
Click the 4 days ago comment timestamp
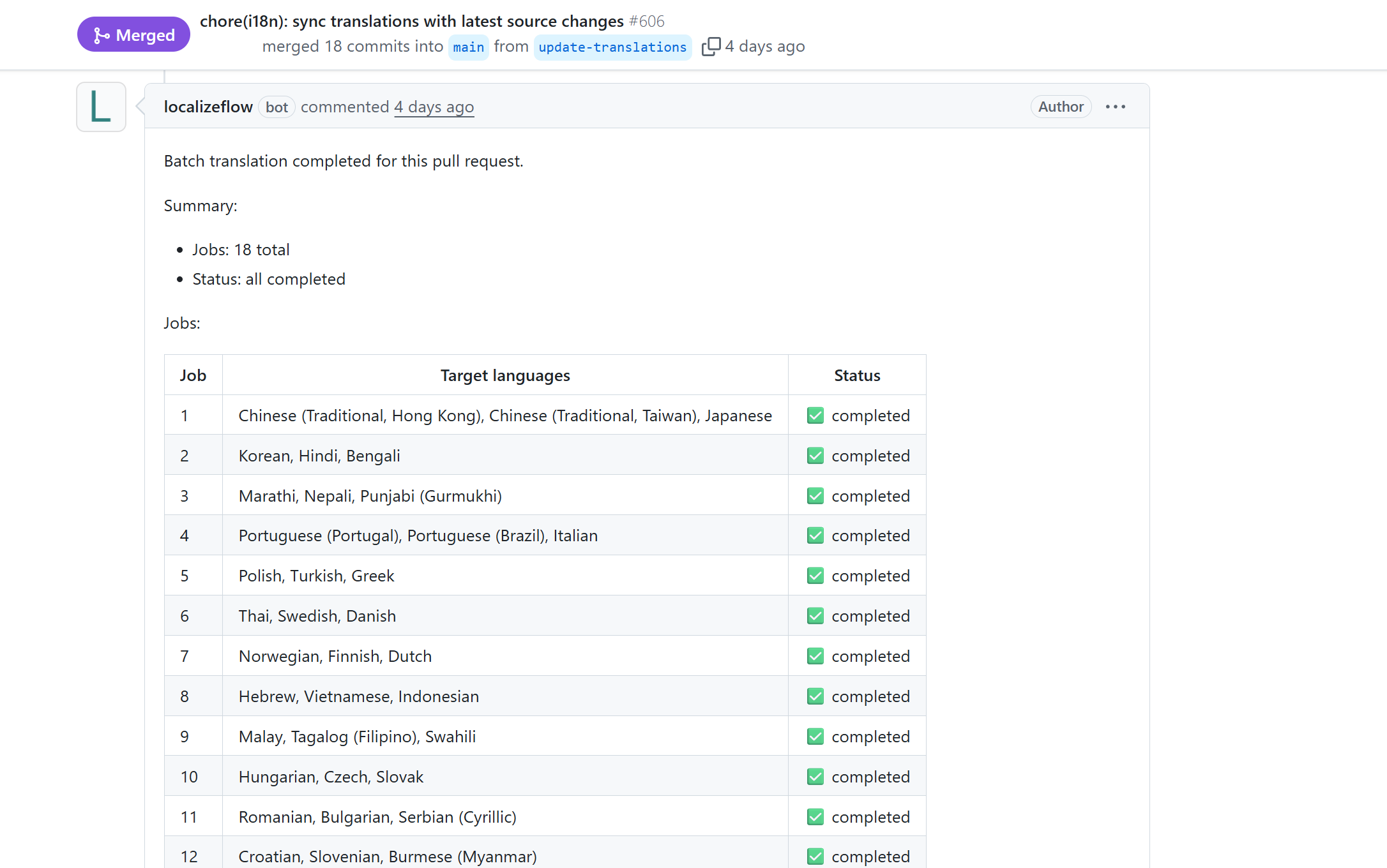pos(434,107)
